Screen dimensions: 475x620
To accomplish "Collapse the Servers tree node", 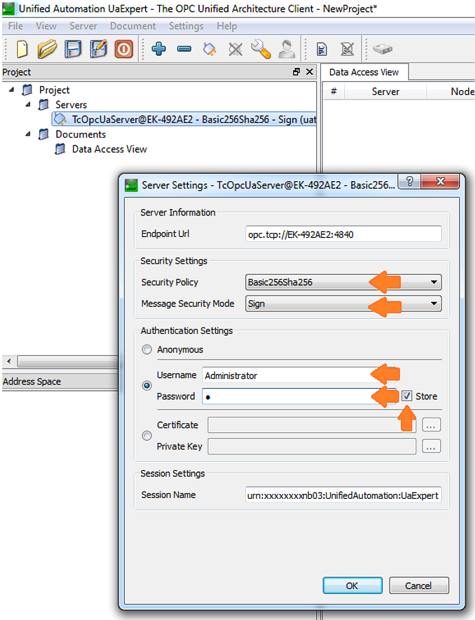I will (x=28, y=105).
